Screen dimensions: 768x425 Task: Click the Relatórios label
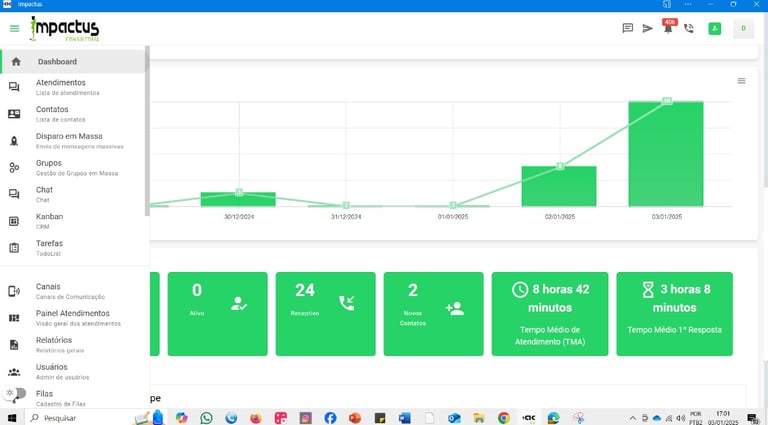click(x=54, y=340)
